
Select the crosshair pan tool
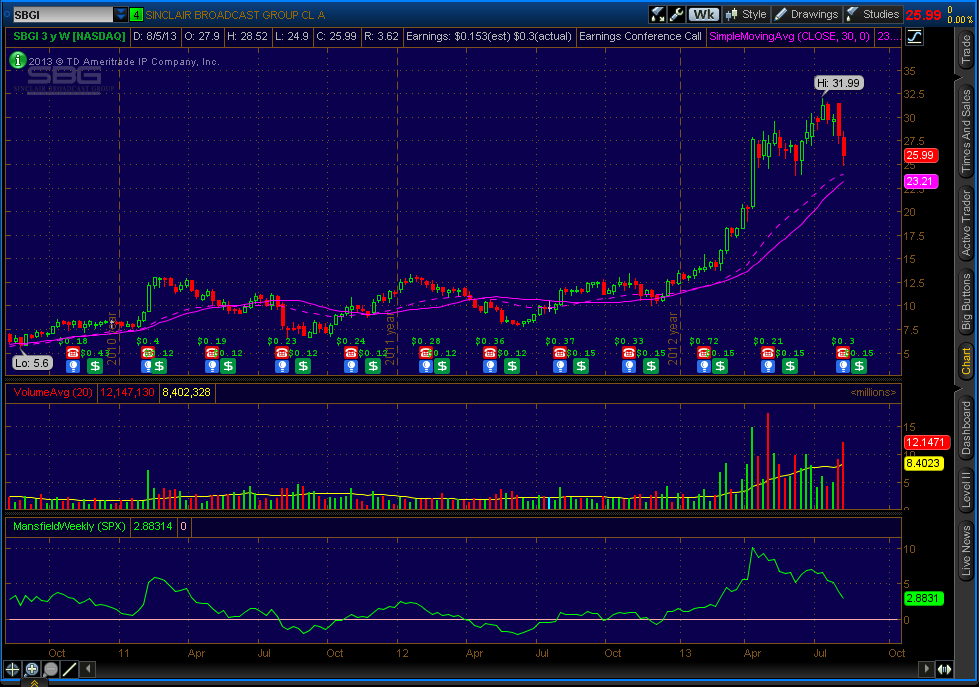[12, 670]
